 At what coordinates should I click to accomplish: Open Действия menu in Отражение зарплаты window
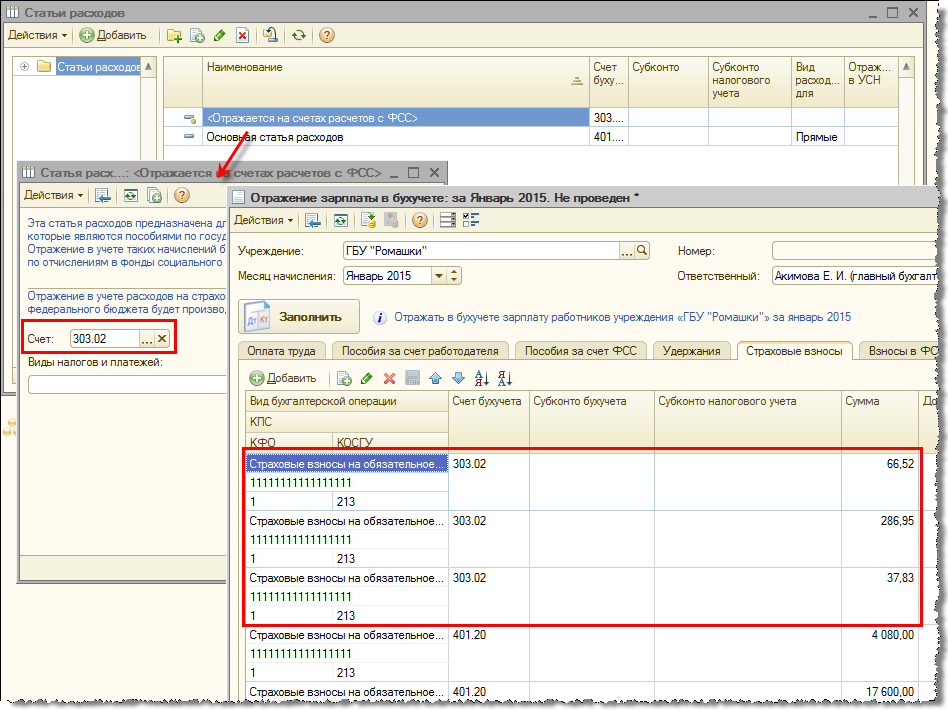click(x=264, y=220)
